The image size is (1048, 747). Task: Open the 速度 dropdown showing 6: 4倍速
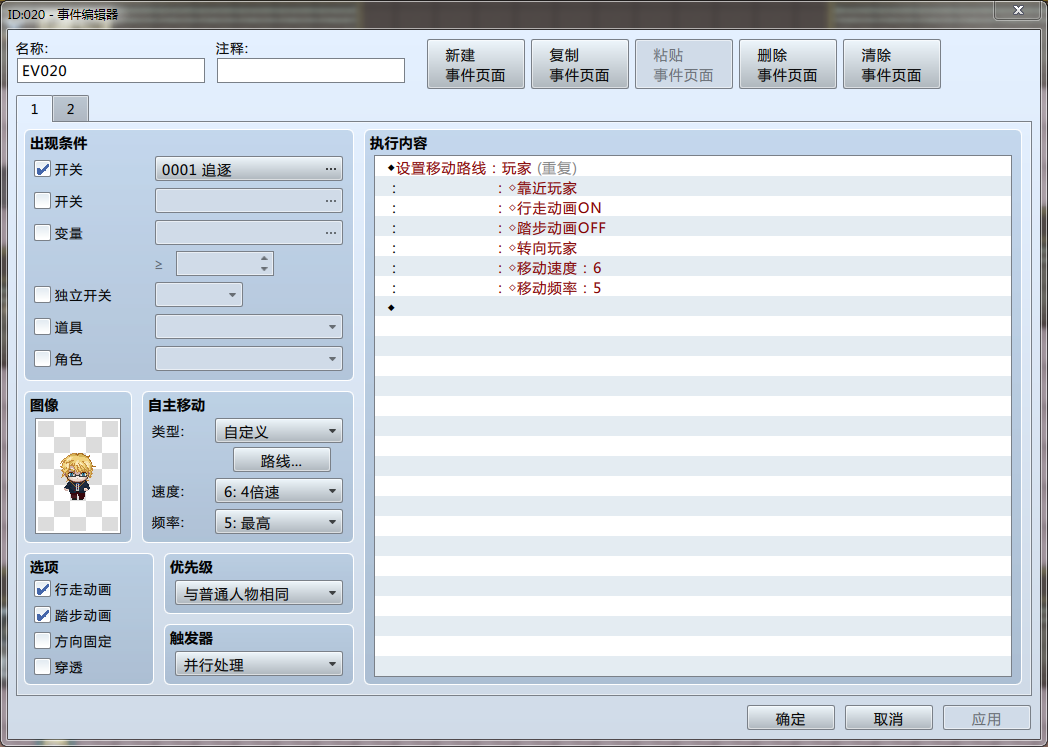click(x=279, y=491)
